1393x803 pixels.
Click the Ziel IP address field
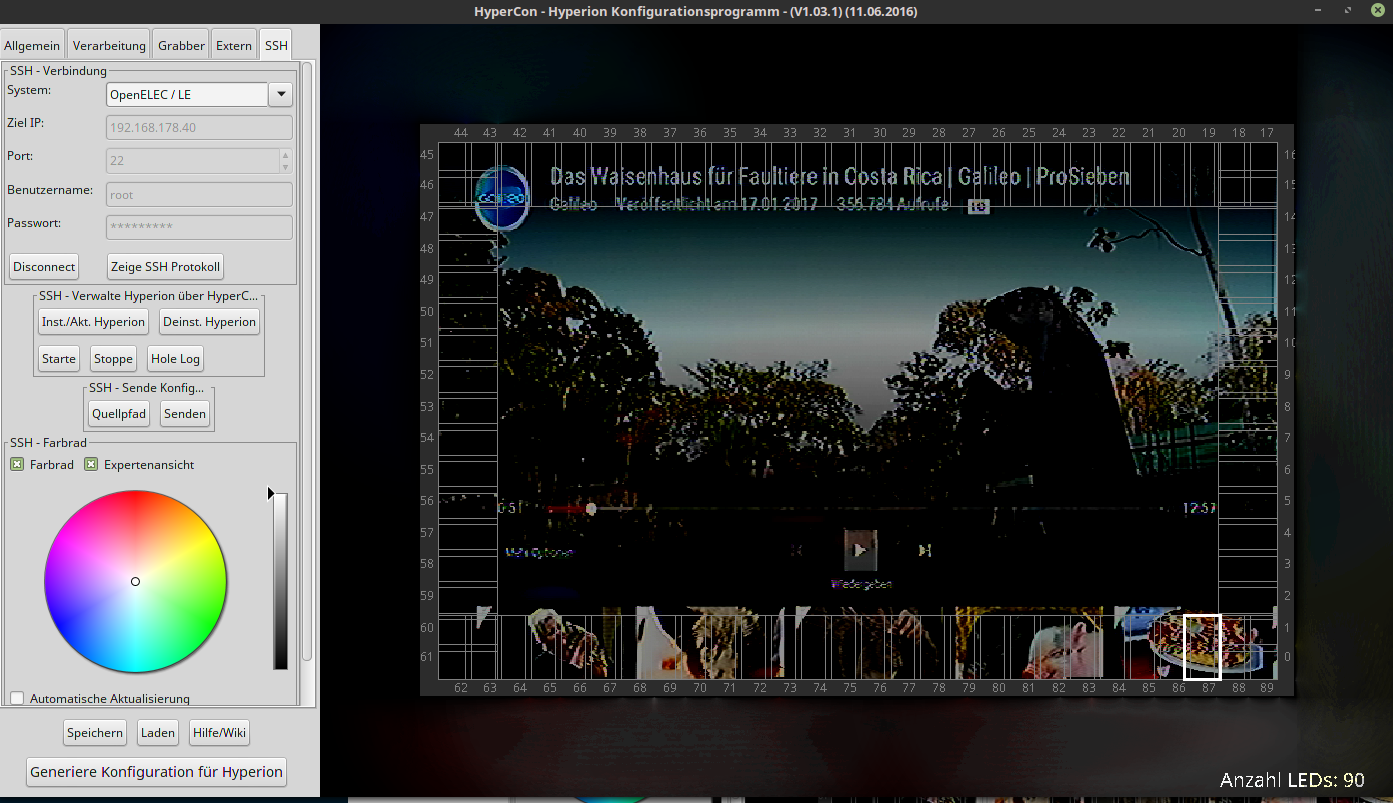point(199,127)
